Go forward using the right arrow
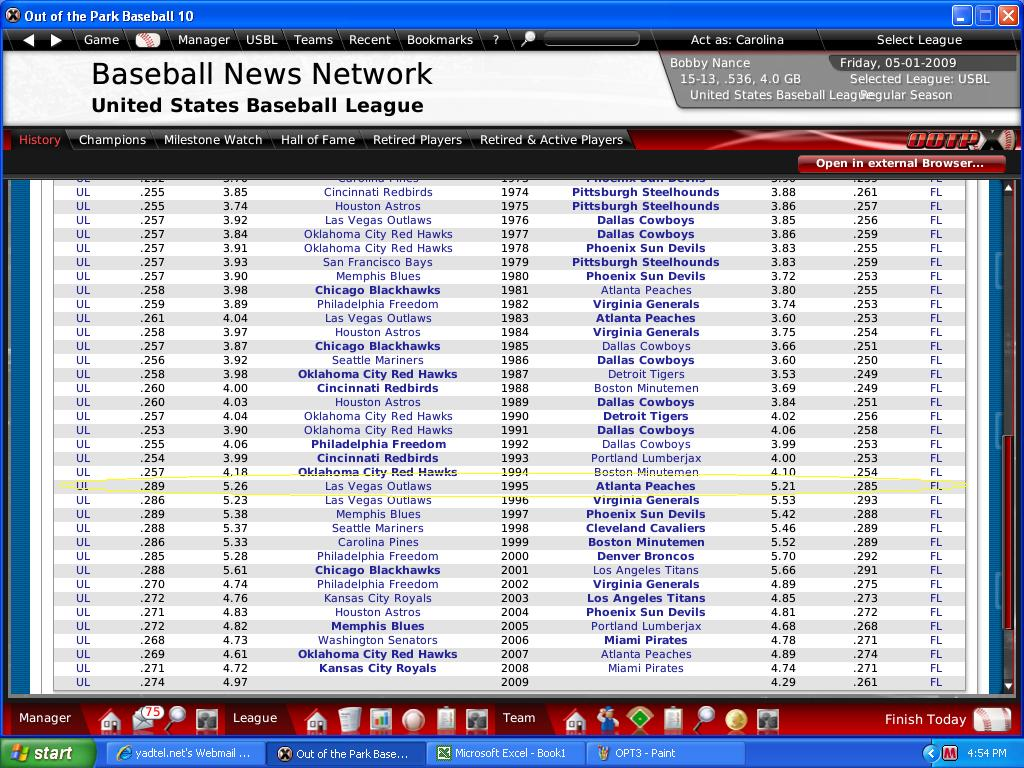Viewport: 1024px width, 768px height. 56,40
